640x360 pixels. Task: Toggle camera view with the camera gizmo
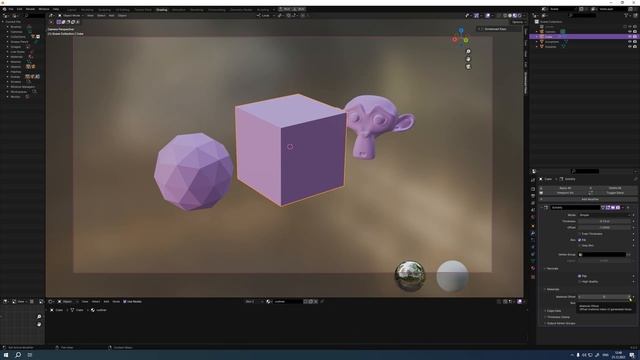tap(468, 66)
